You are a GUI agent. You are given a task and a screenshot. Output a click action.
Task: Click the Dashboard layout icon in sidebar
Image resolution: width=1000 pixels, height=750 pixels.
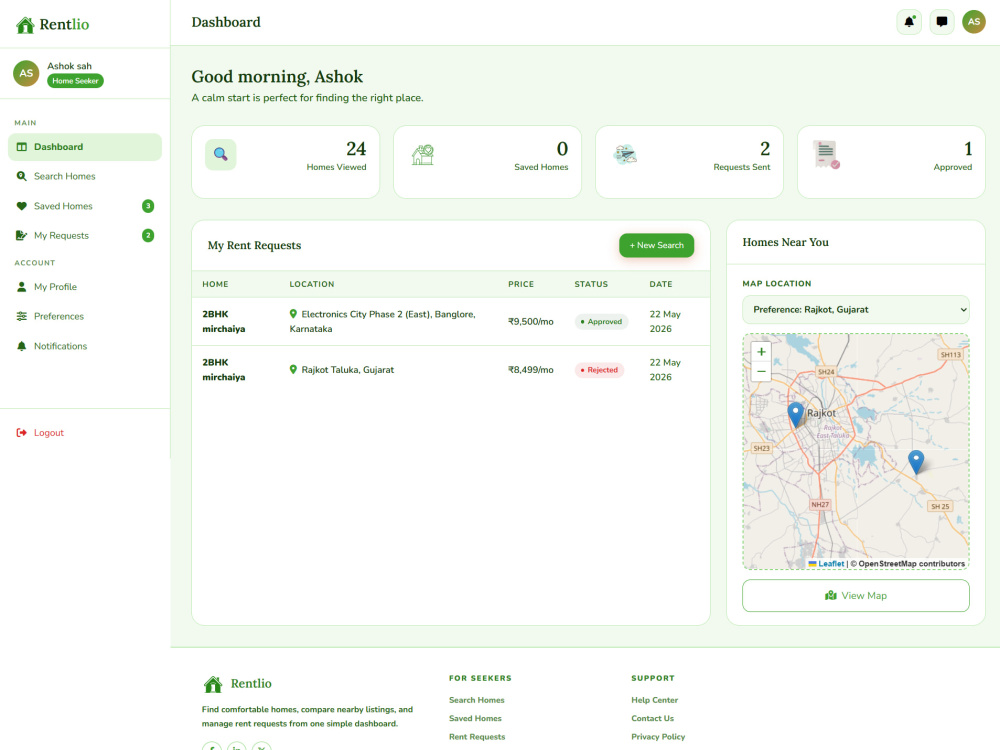click(x=22, y=147)
